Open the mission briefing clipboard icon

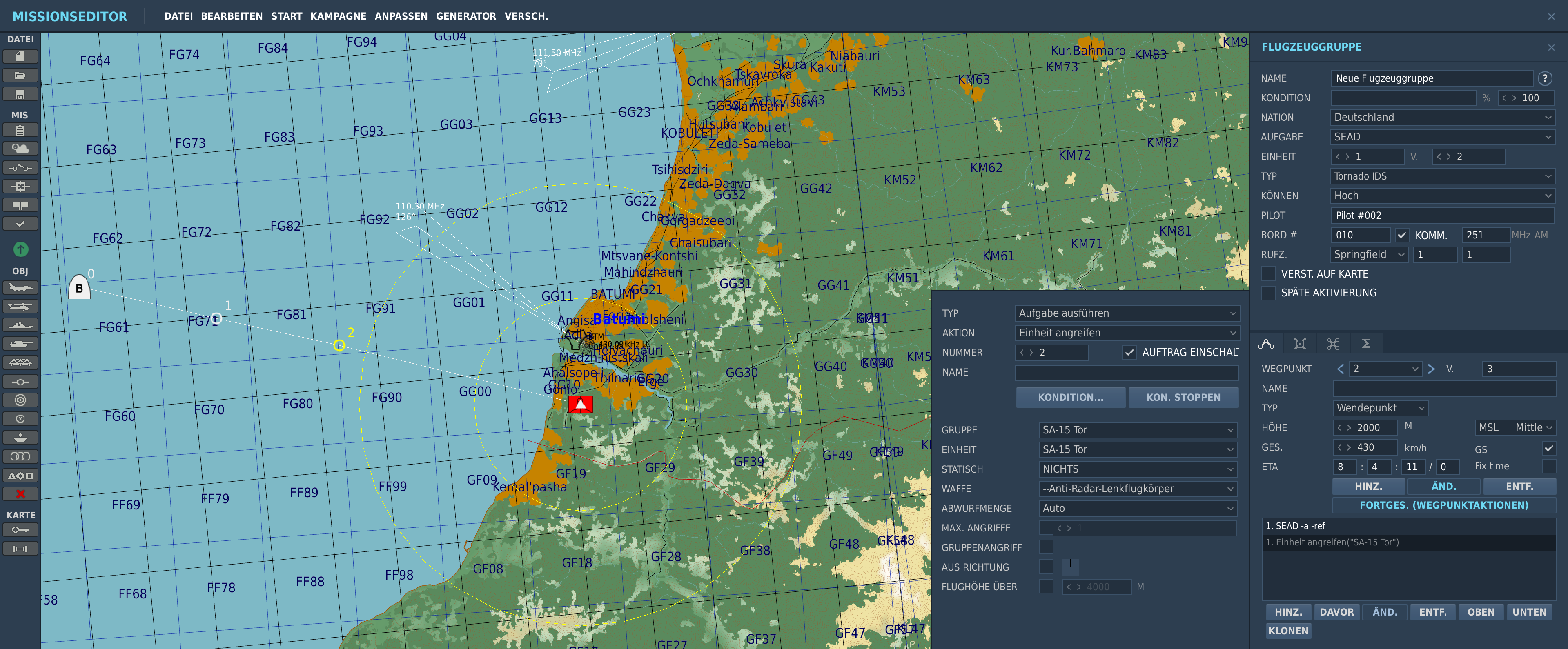(x=20, y=130)
